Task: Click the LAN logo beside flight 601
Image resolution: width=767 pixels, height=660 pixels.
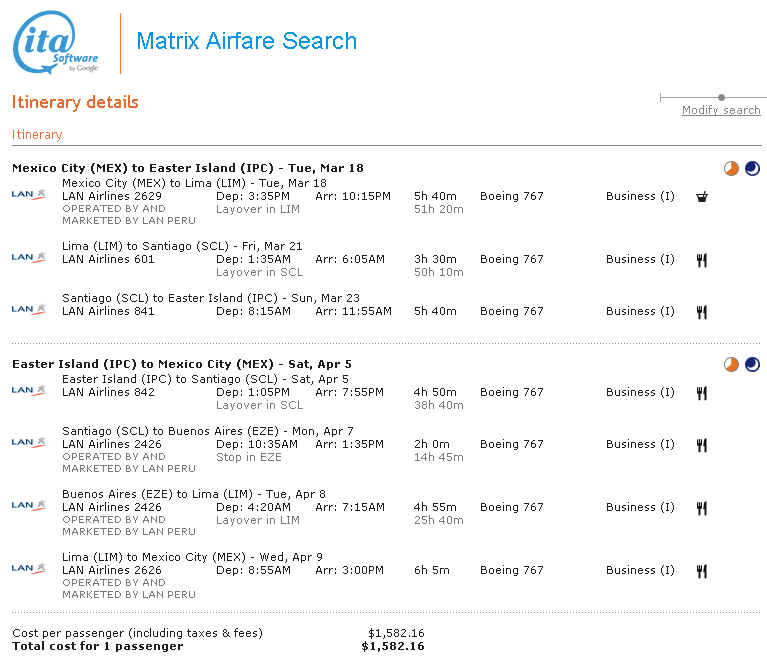Action: pos(29,257)
